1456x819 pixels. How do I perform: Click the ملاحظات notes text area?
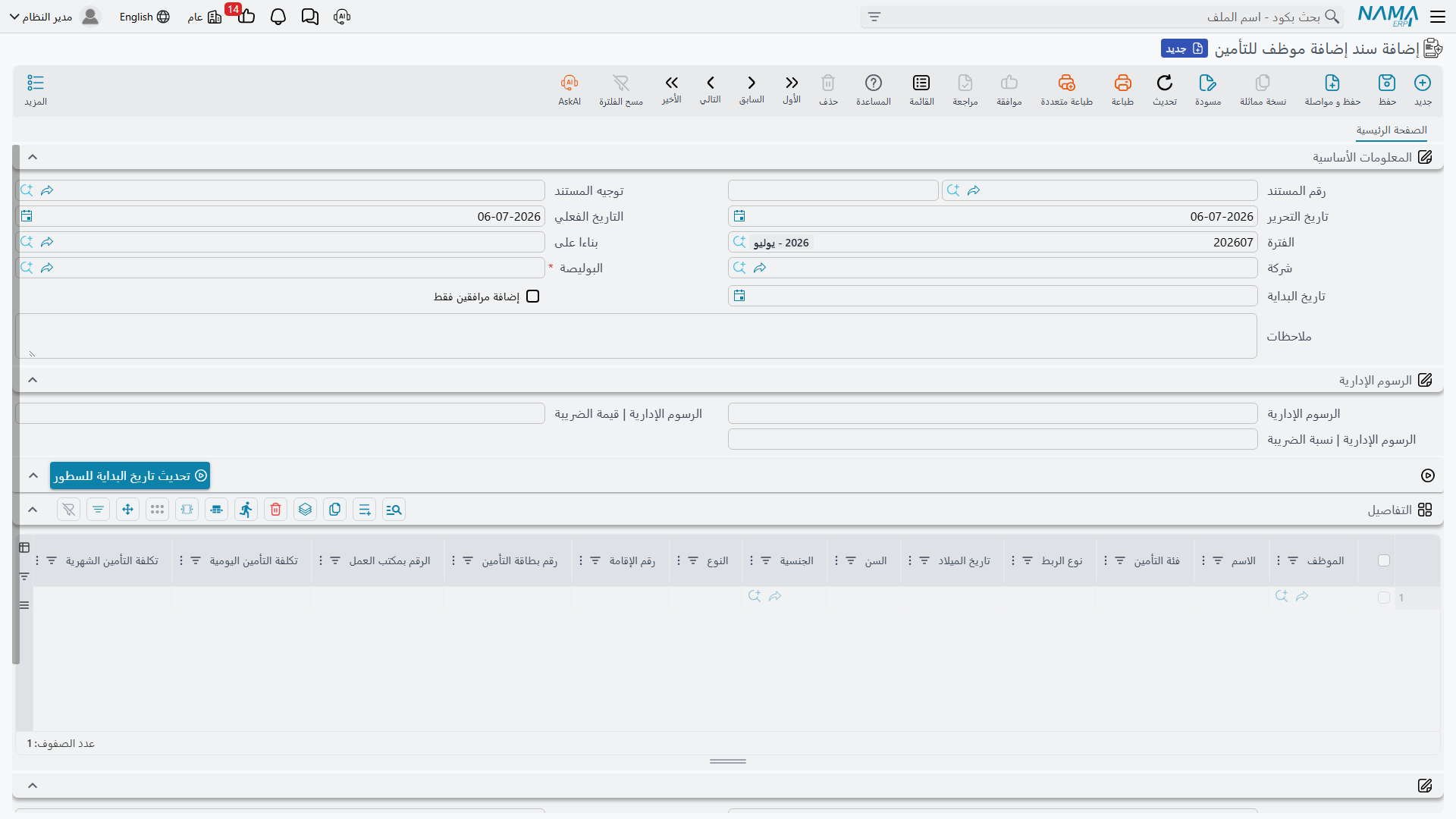point(636,336)
